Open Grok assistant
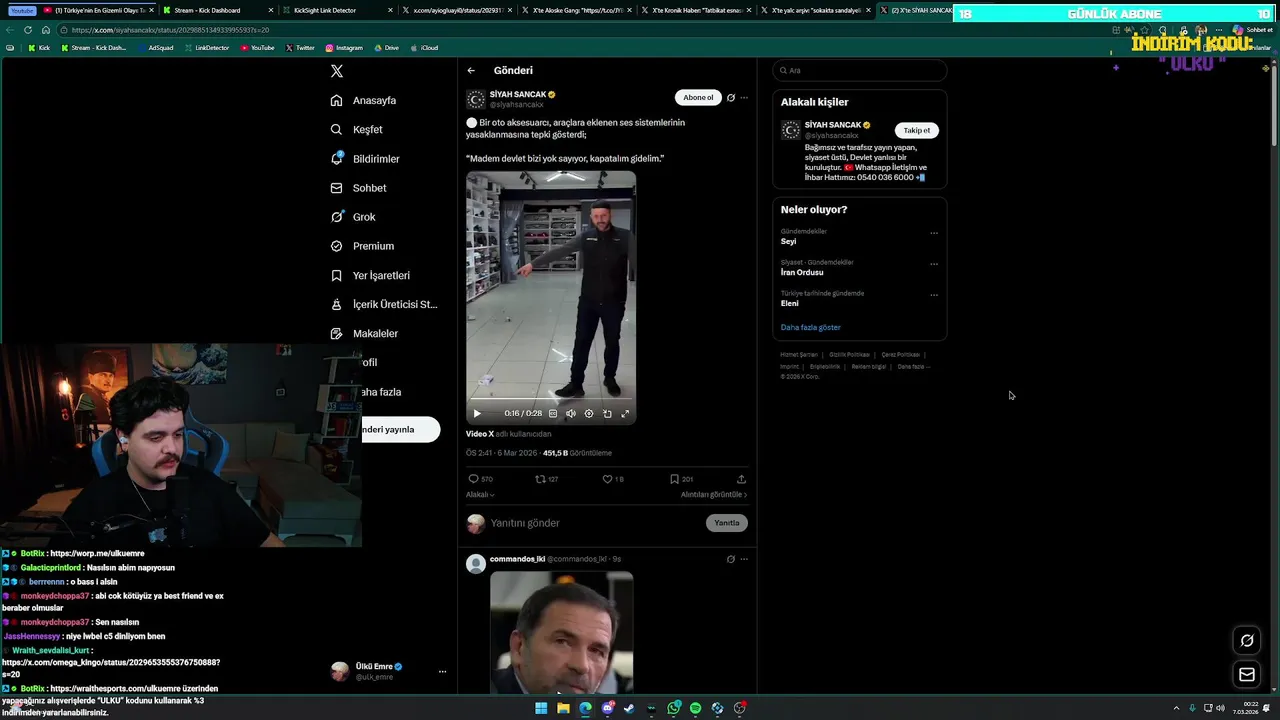This screenshot has height=720, width=1280. coord(353,217)
